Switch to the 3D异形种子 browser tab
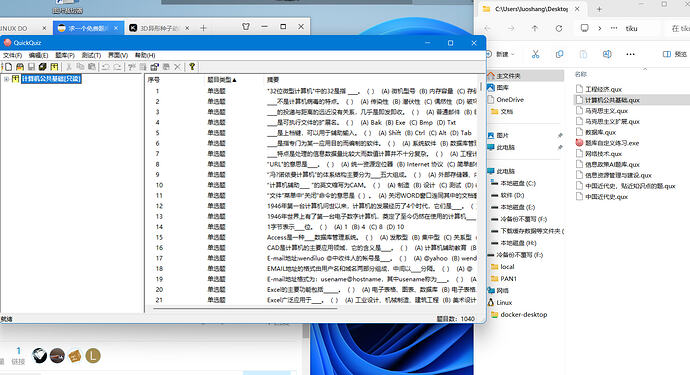This screenshot has width=690, height=375. [159, 28]
